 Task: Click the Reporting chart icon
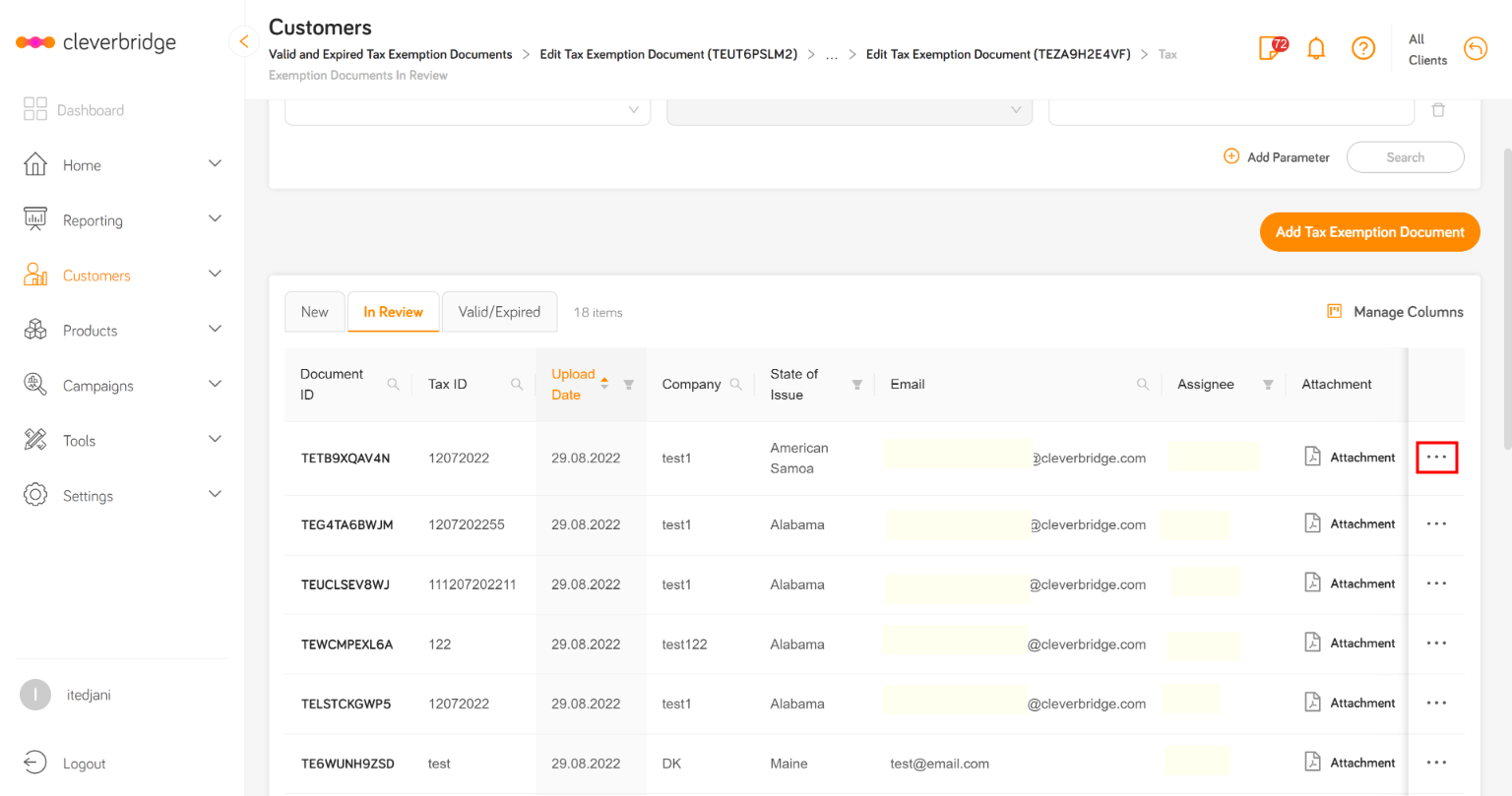[x=35, y=219]
